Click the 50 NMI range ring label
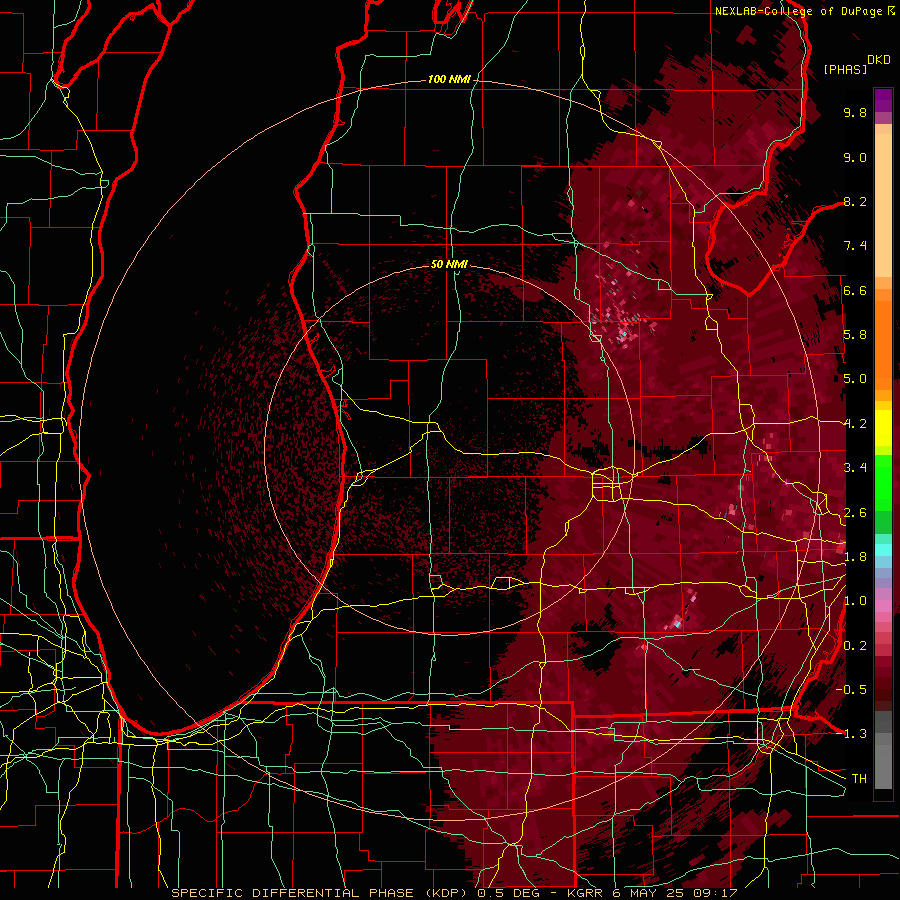 (449, 265)
